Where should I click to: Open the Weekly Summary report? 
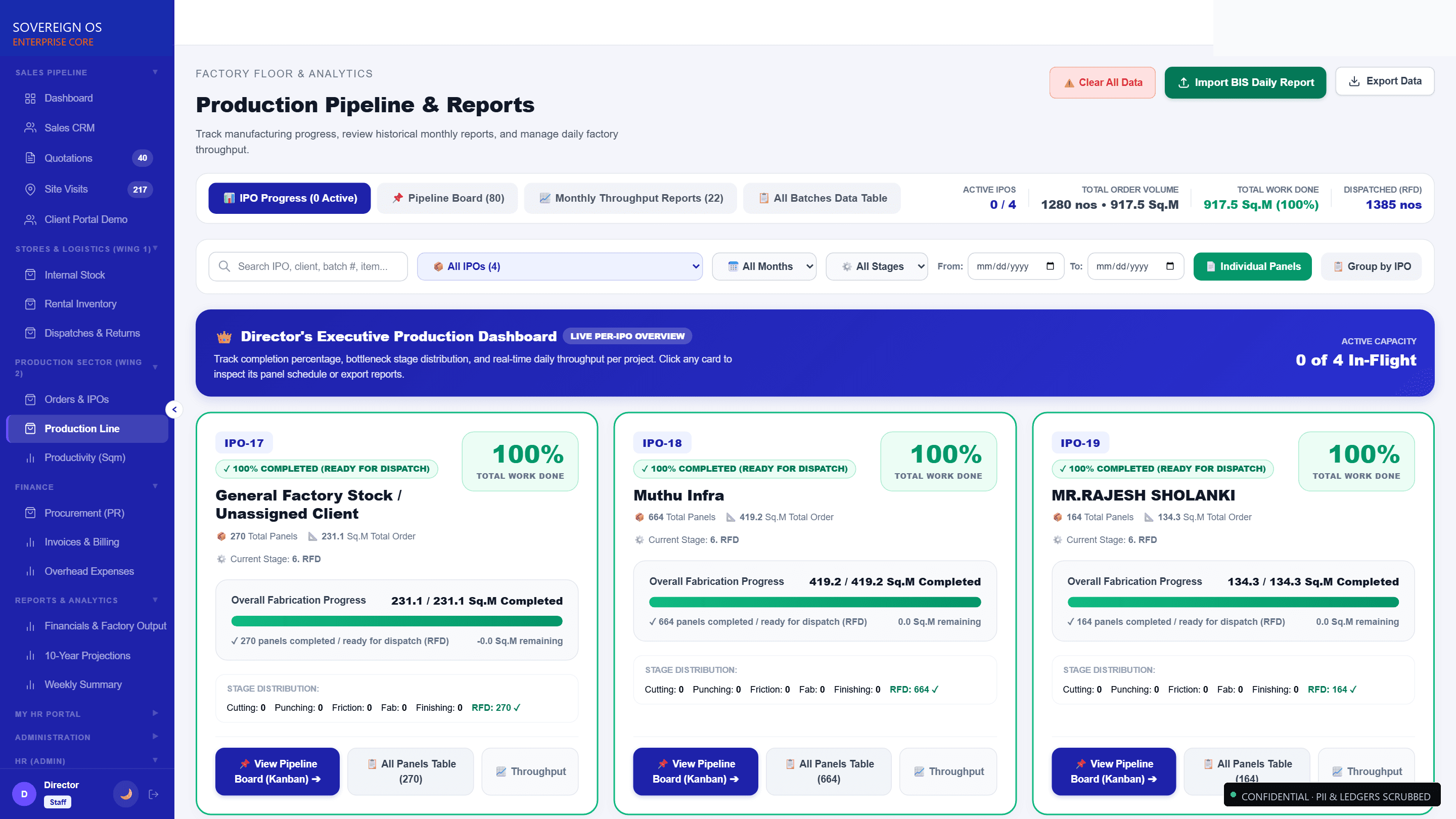click(x=87, y=685)
